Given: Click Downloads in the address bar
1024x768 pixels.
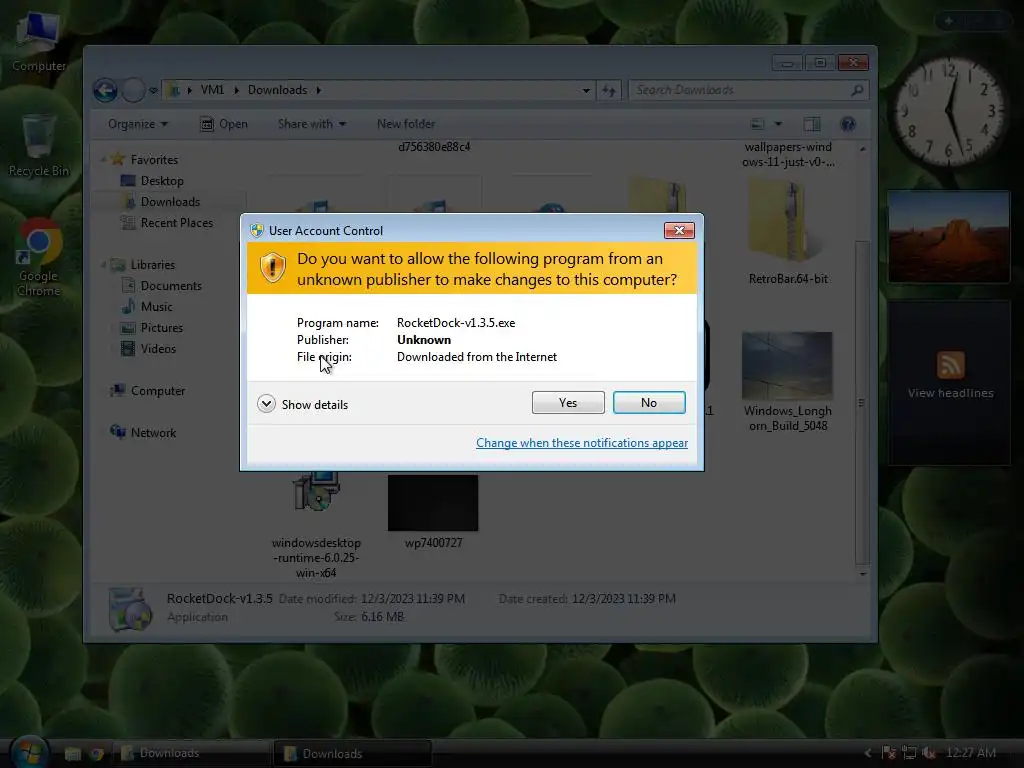Looking at the screenshot, I should click(278, 90).
